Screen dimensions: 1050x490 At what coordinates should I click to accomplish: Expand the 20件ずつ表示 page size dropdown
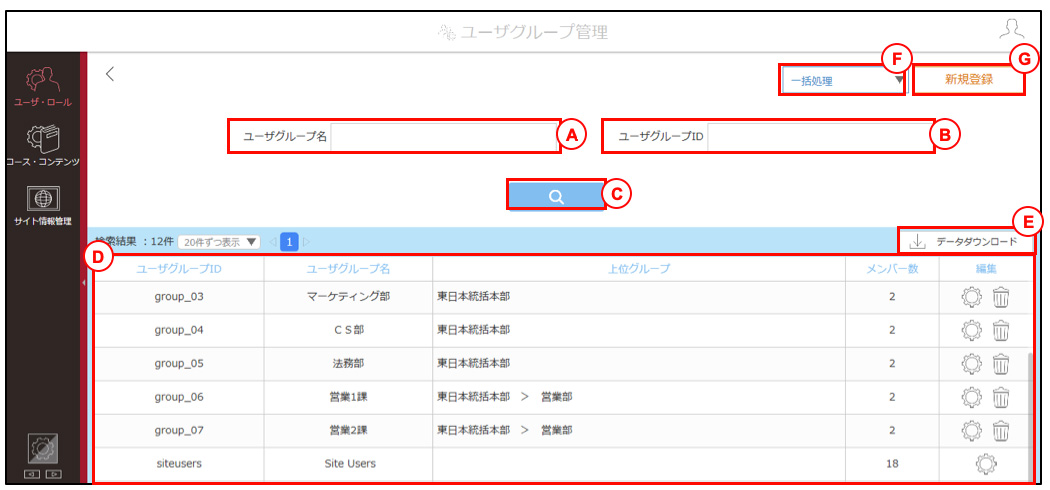click(220, 242)
